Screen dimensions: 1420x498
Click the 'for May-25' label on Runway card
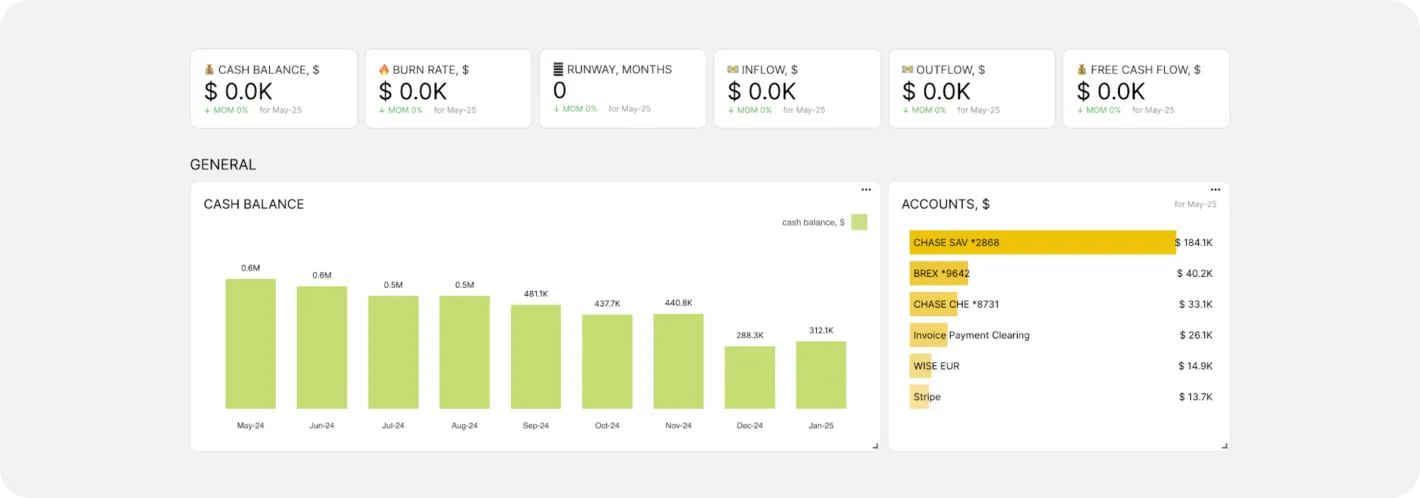pos(630,109)
